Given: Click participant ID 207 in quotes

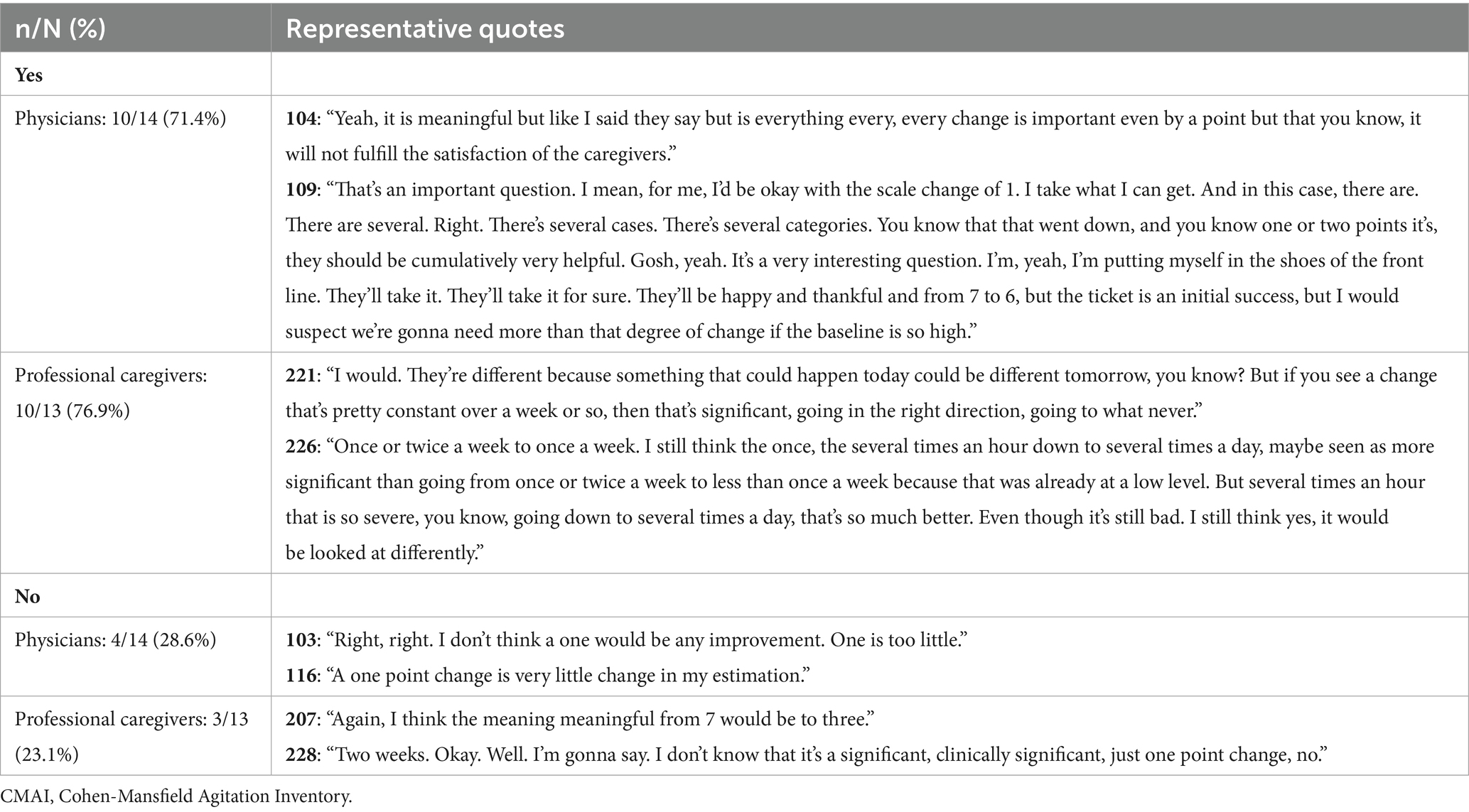Looking at the screenshot, I should 300,719.
